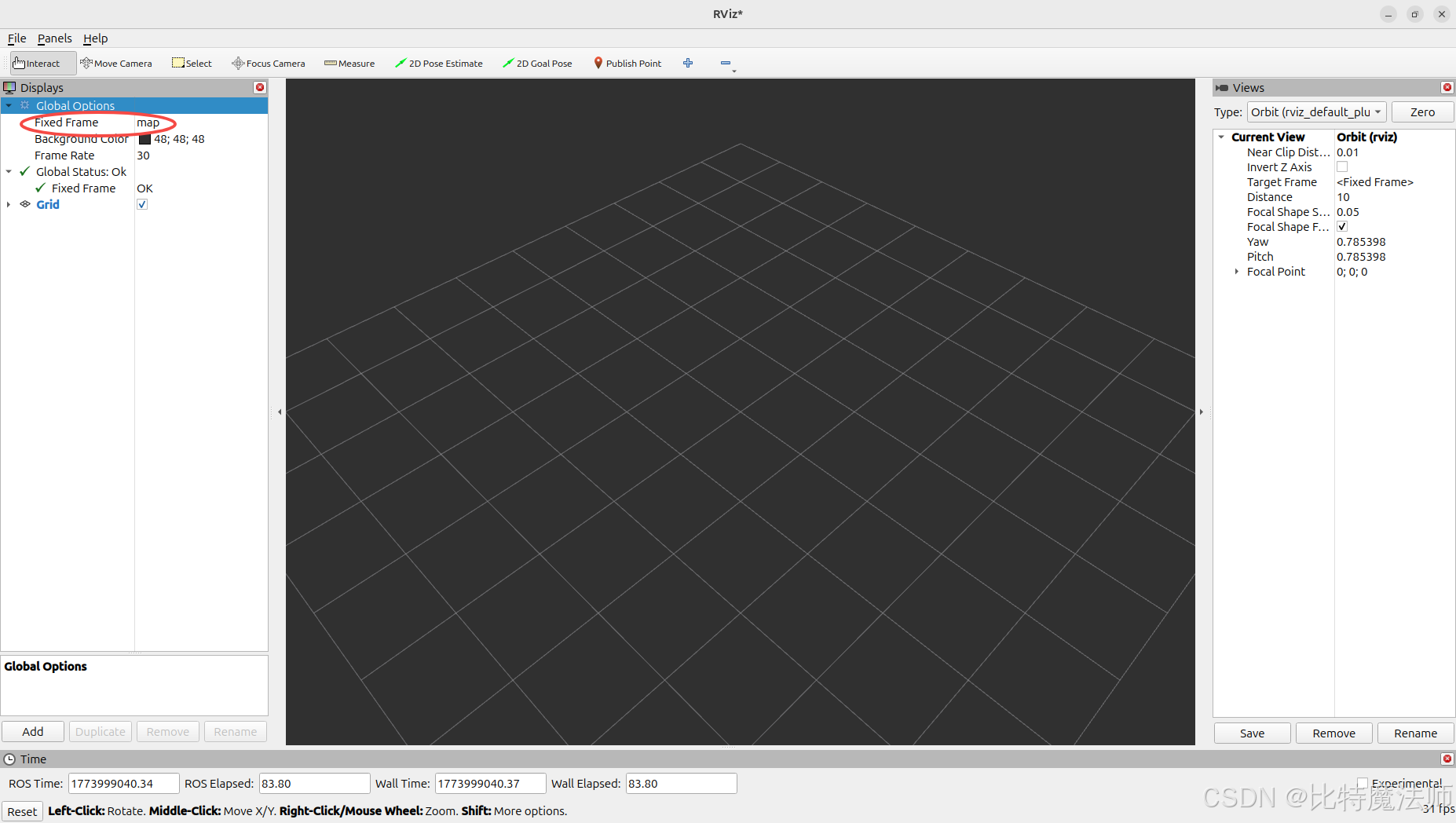The height and width of the screenshot is (823, 1456).
Task: Activate the Focus Camera tool
Action: [268, 64]
